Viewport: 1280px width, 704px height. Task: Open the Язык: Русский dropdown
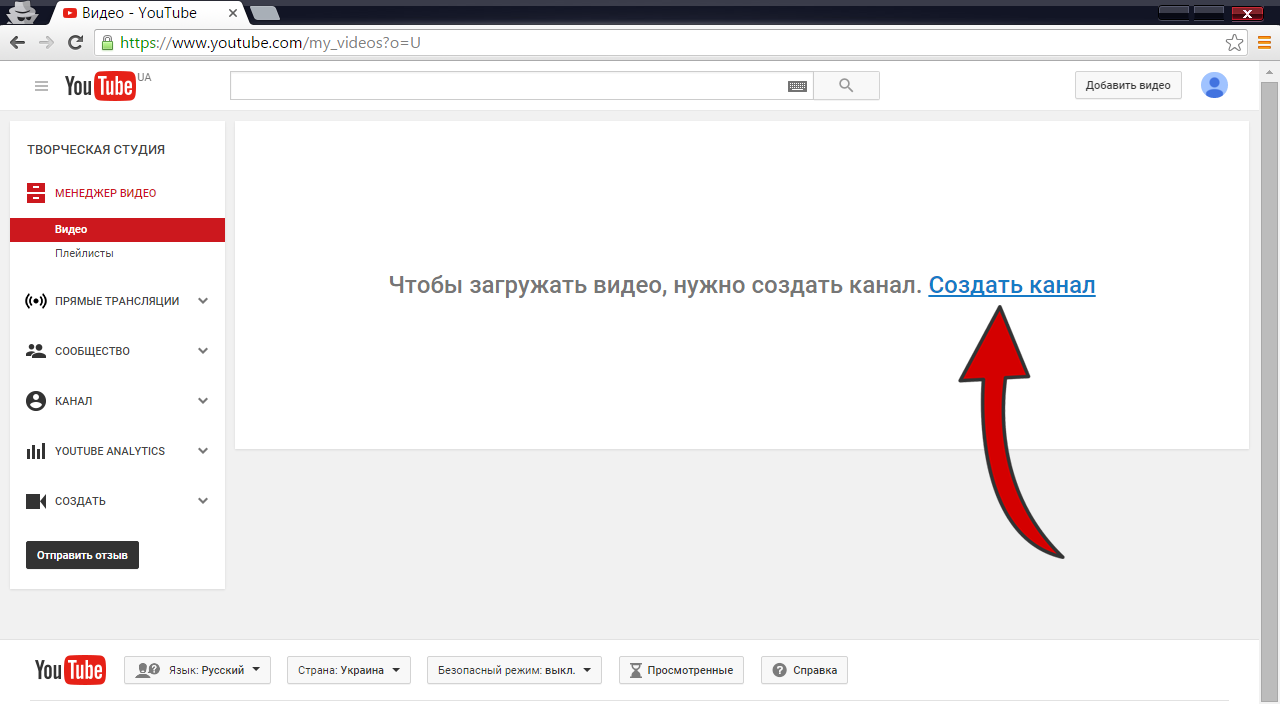tap(197, 670)
